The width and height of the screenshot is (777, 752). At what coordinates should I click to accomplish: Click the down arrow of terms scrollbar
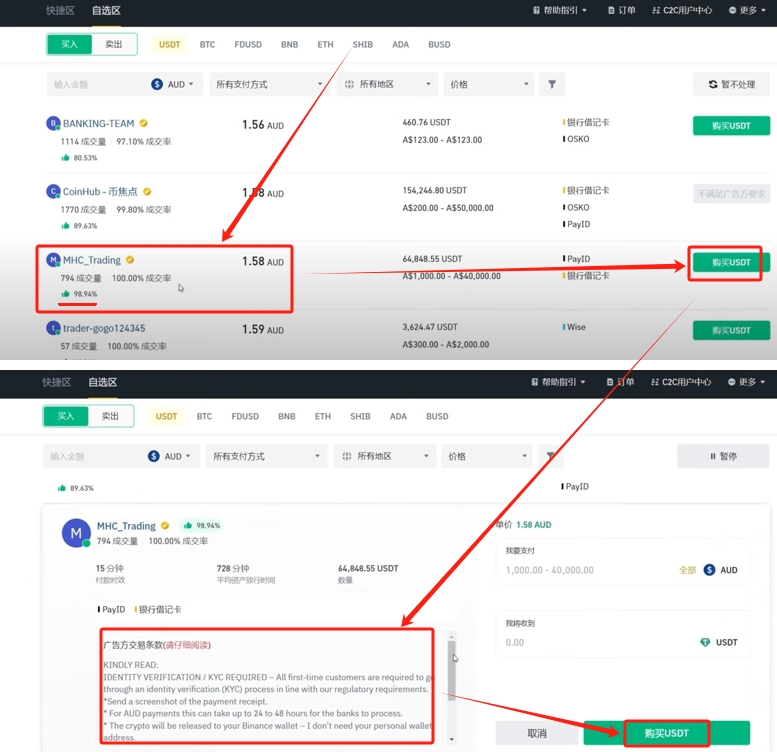coord(451,739)
